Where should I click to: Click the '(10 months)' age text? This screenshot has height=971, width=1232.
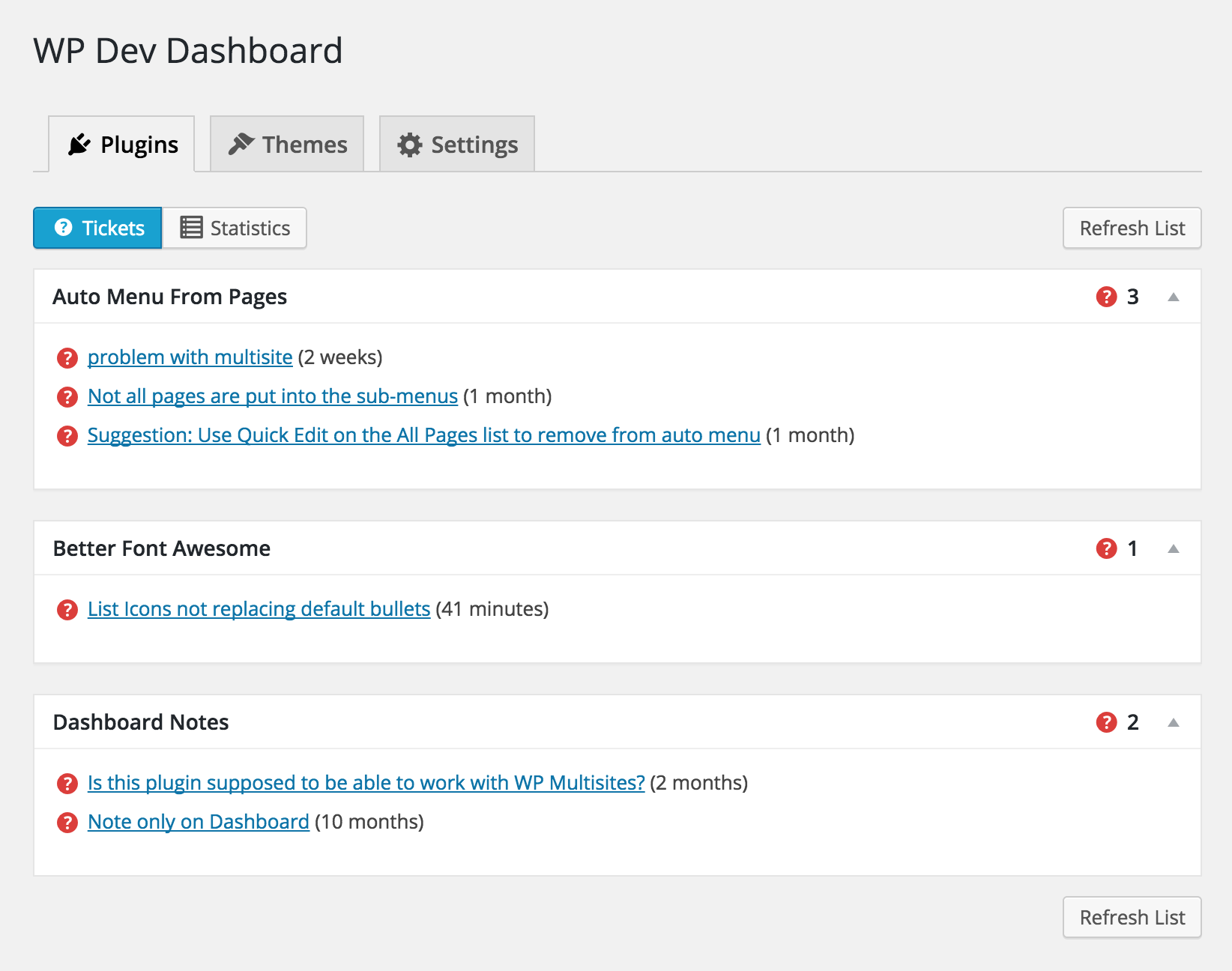[369, 822]
